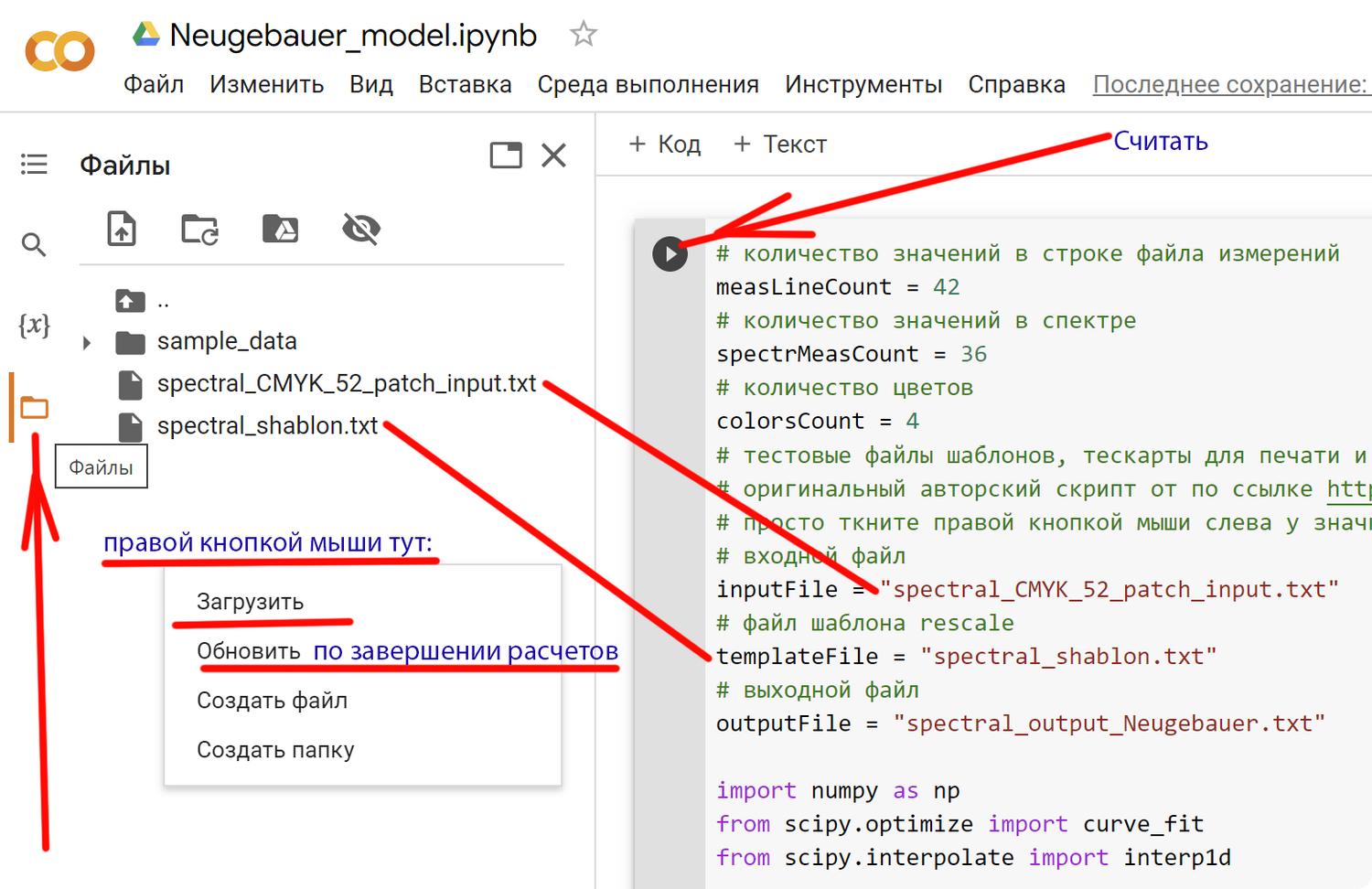Go up to the parent directory
The width and height of the screenshot is (1372, 889).
tap(131, 300)
